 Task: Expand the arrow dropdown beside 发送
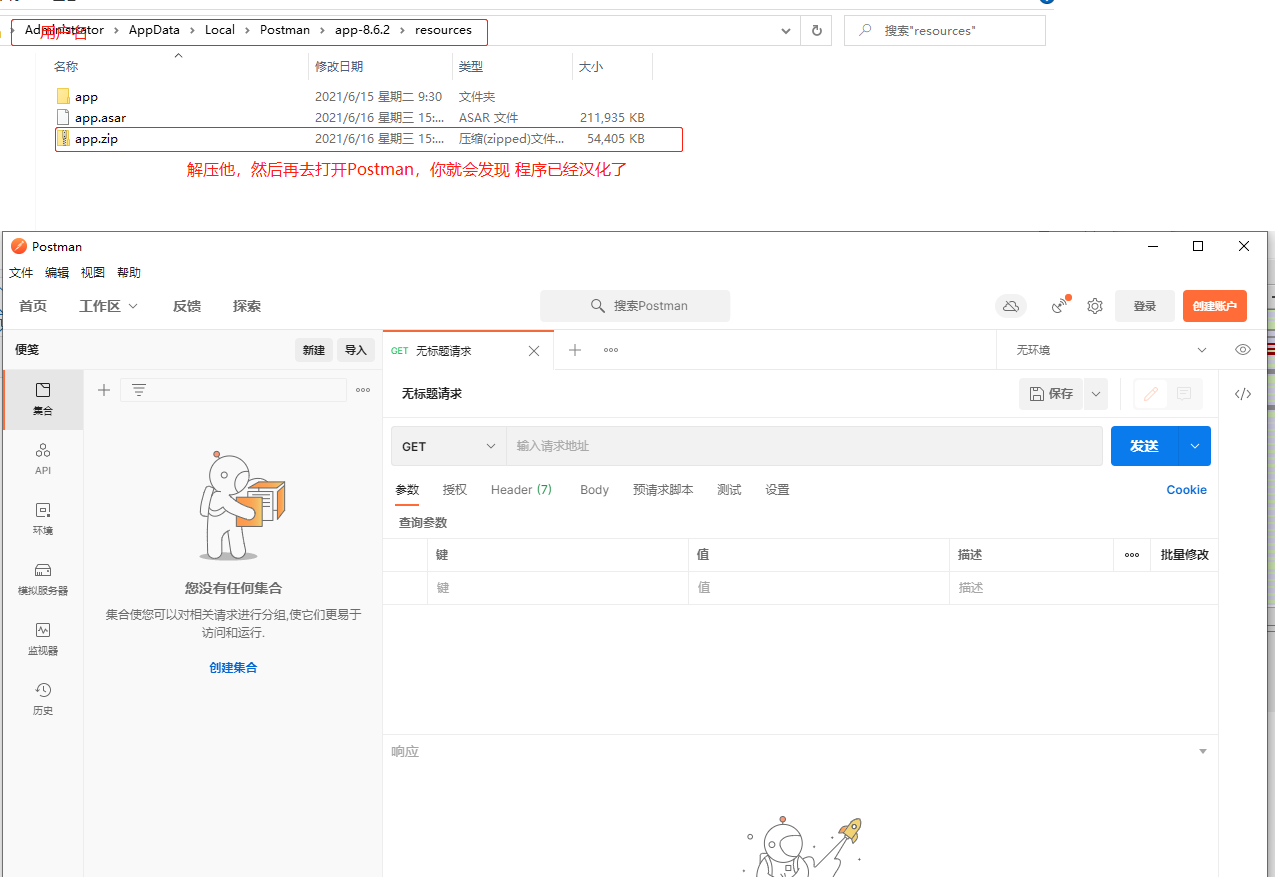[1195, 446]
